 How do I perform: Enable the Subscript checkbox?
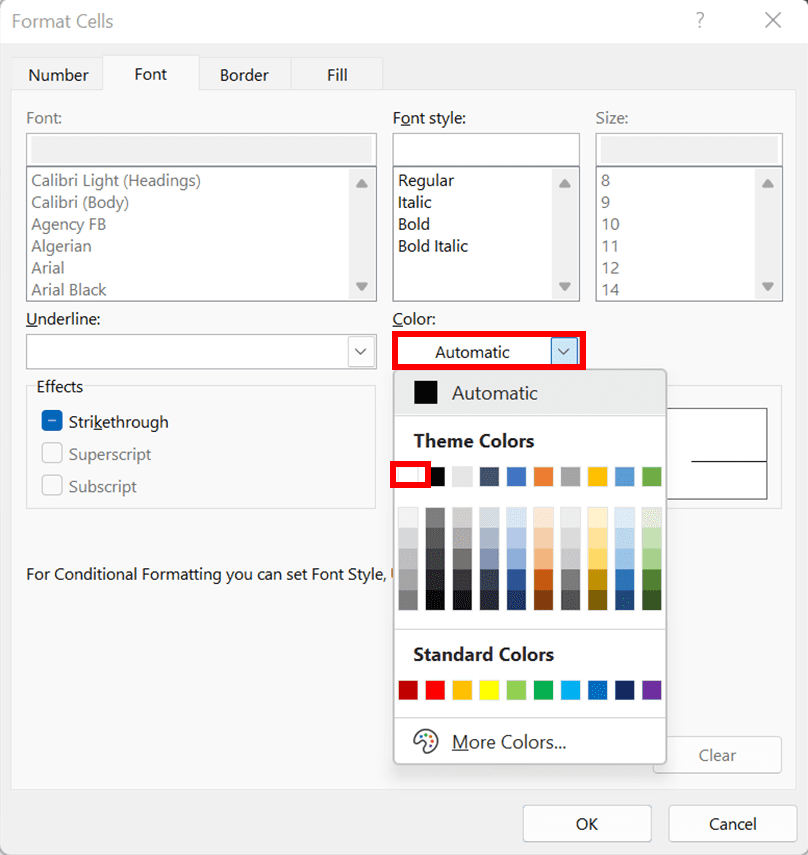point(52,485)
